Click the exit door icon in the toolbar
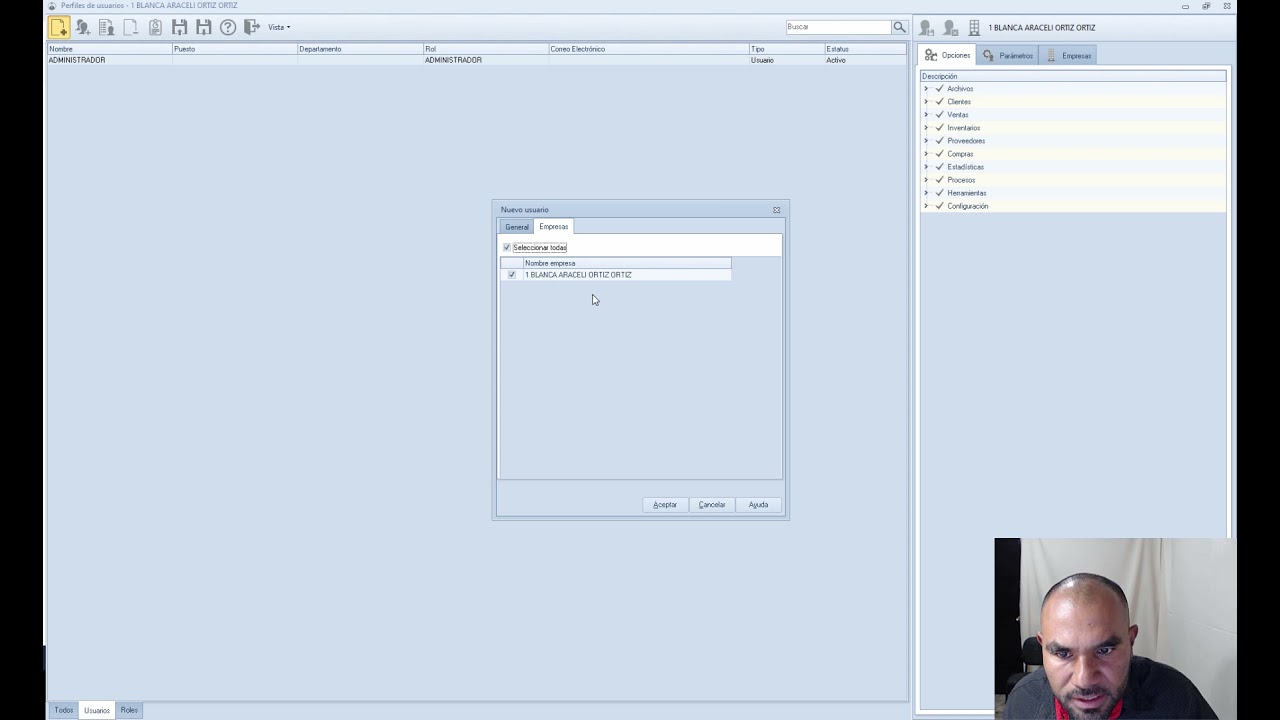Image resolution: width=1280 pixels, height=720 pixels. (252, 27)
